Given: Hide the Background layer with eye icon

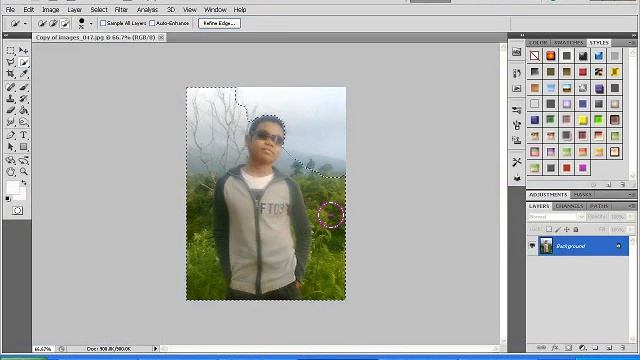Looking at the screenshot, I should [532, 246].
